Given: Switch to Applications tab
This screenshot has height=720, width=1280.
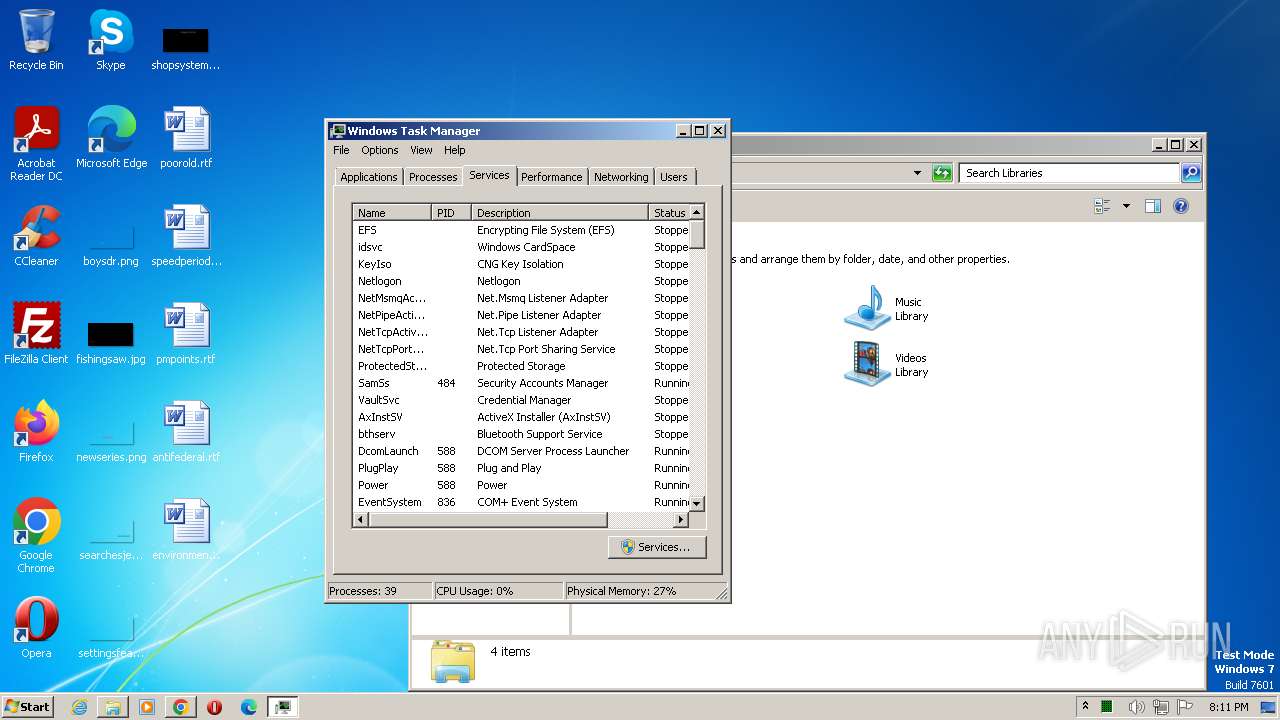Looking at the screenshot, I should pos(369,177).
